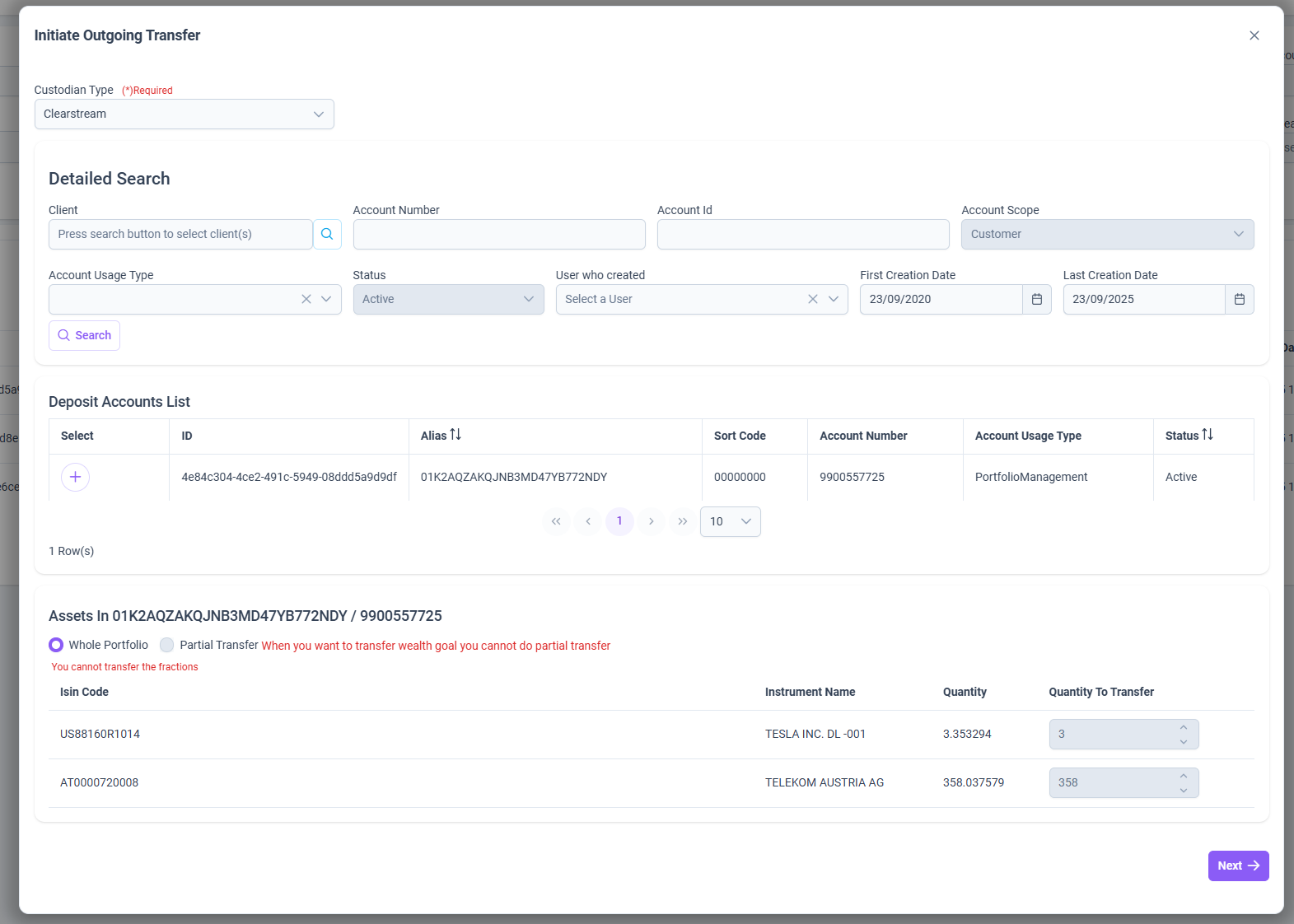This screenshot has height=924, width=1294.
Task: Go to first page of accounts list
Action: tap(556, 521)
